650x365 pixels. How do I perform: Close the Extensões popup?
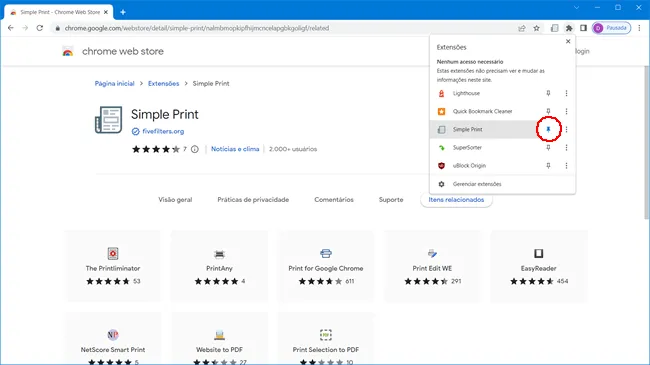click(568, 41)
